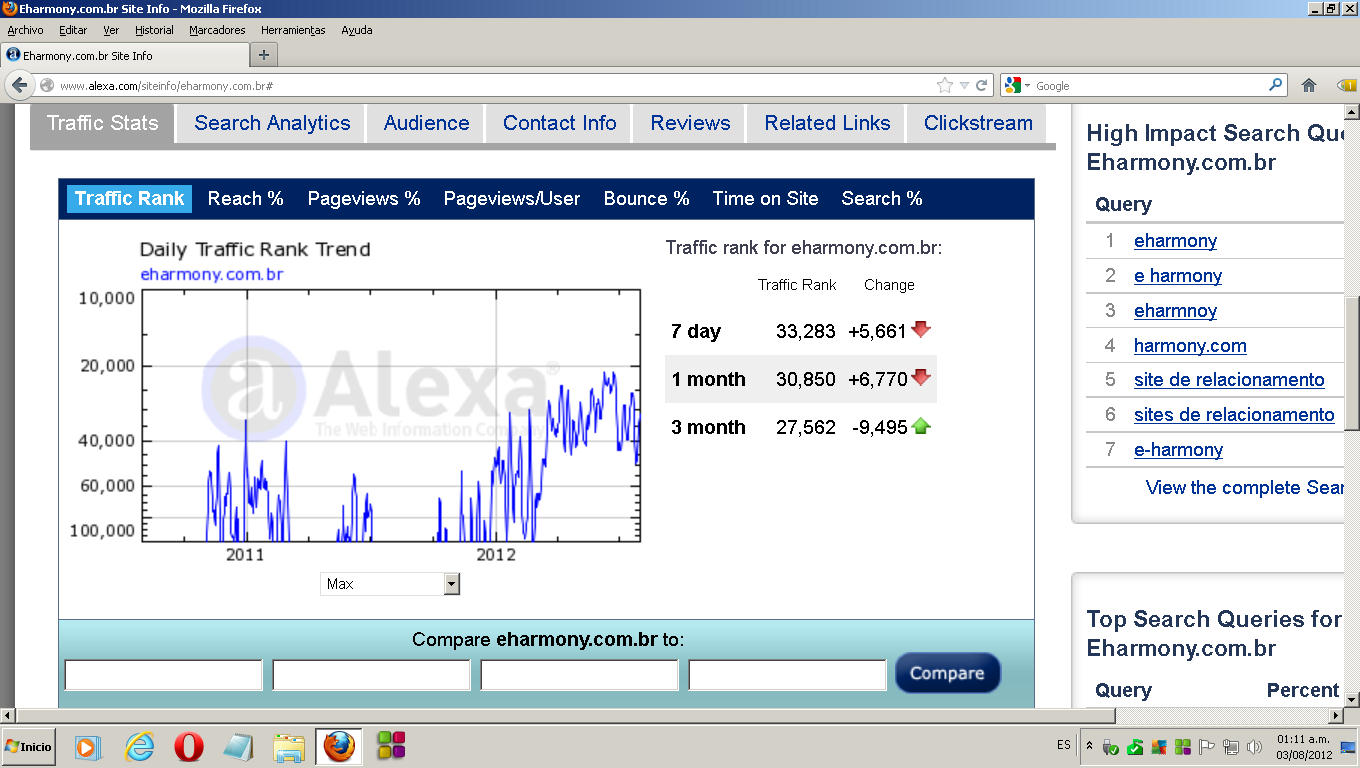The height and width of the screenshot is (768, 1360).
Task: Open the AVG antivirus tray icon
Action: [x=1159, y=747]
